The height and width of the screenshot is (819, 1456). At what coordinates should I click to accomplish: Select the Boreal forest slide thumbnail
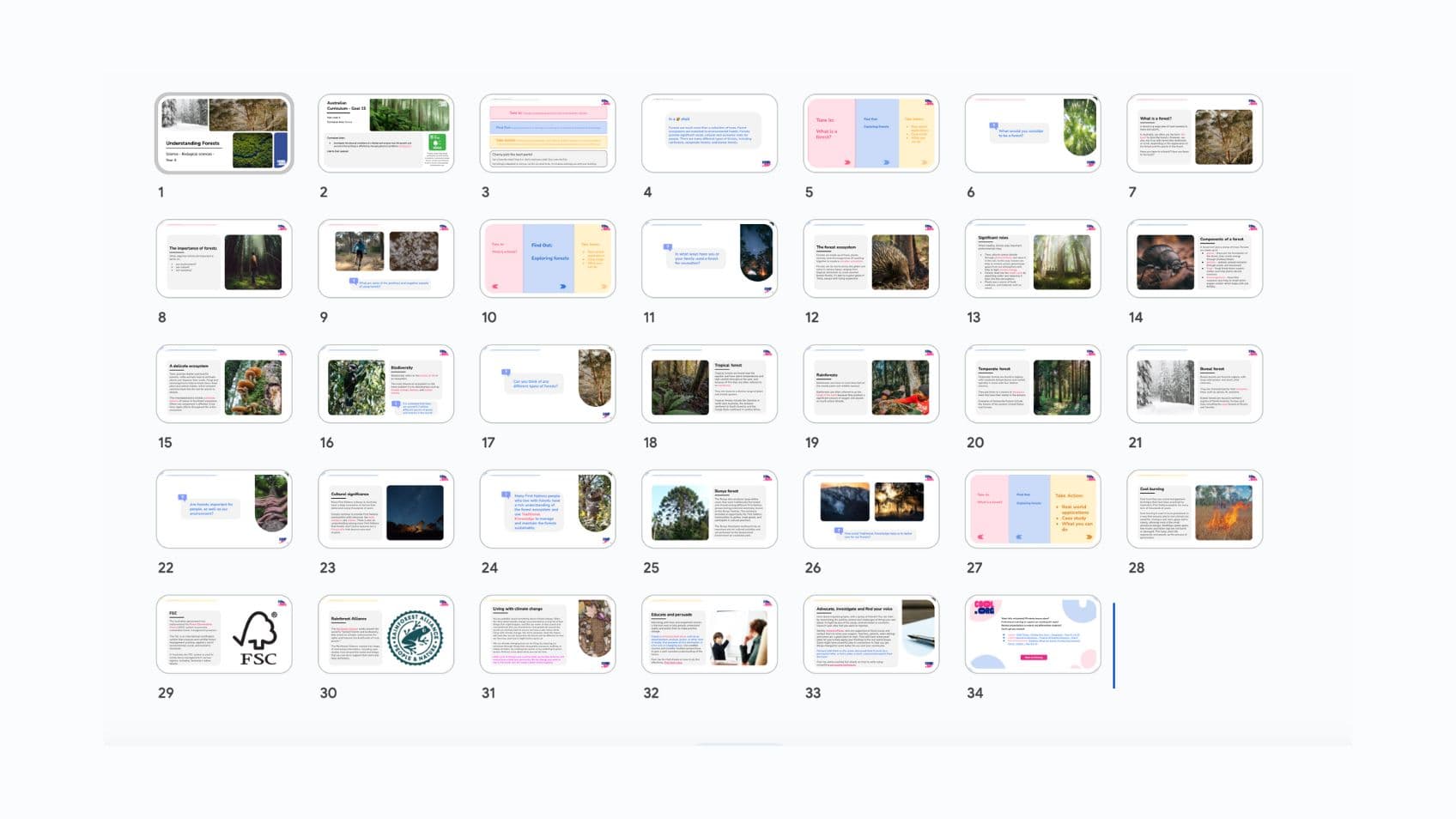coord(1194,383)
